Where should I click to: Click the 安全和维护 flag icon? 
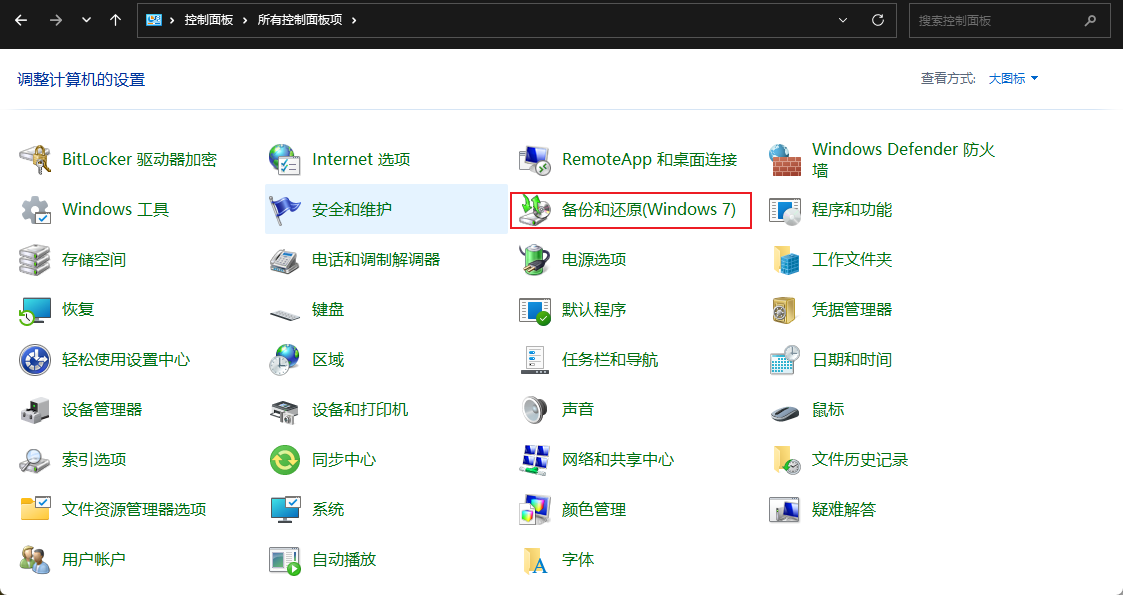point(285,210)
